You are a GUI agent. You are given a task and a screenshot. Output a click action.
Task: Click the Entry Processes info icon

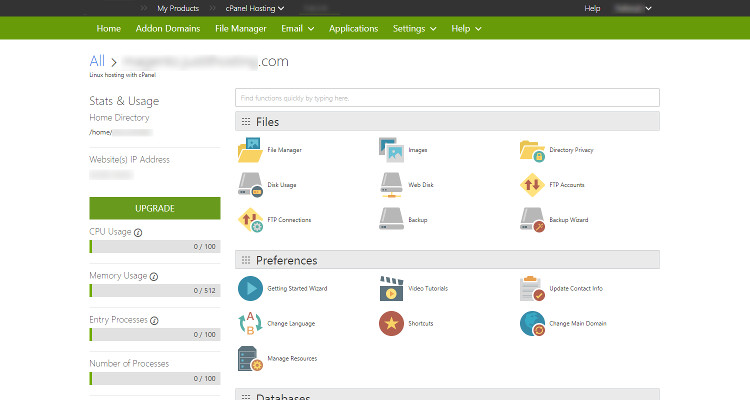(x=154, y=321)
